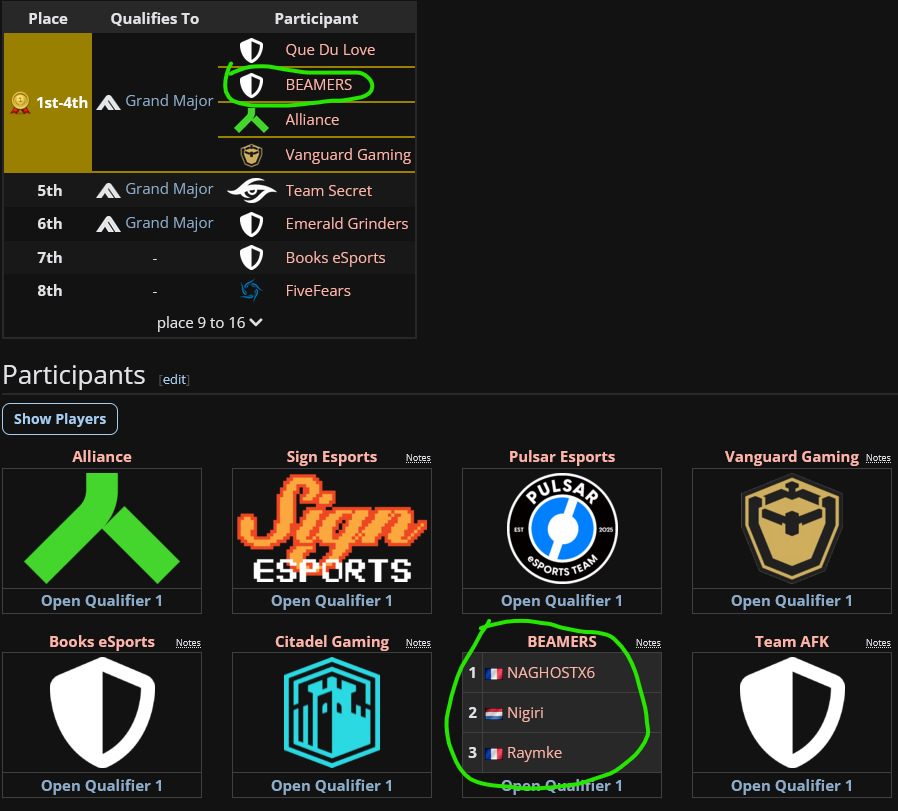The width and height of the screenshot is (898, 811).
Task: Click Team AFK heading in Participants
Action: (791, 642)
